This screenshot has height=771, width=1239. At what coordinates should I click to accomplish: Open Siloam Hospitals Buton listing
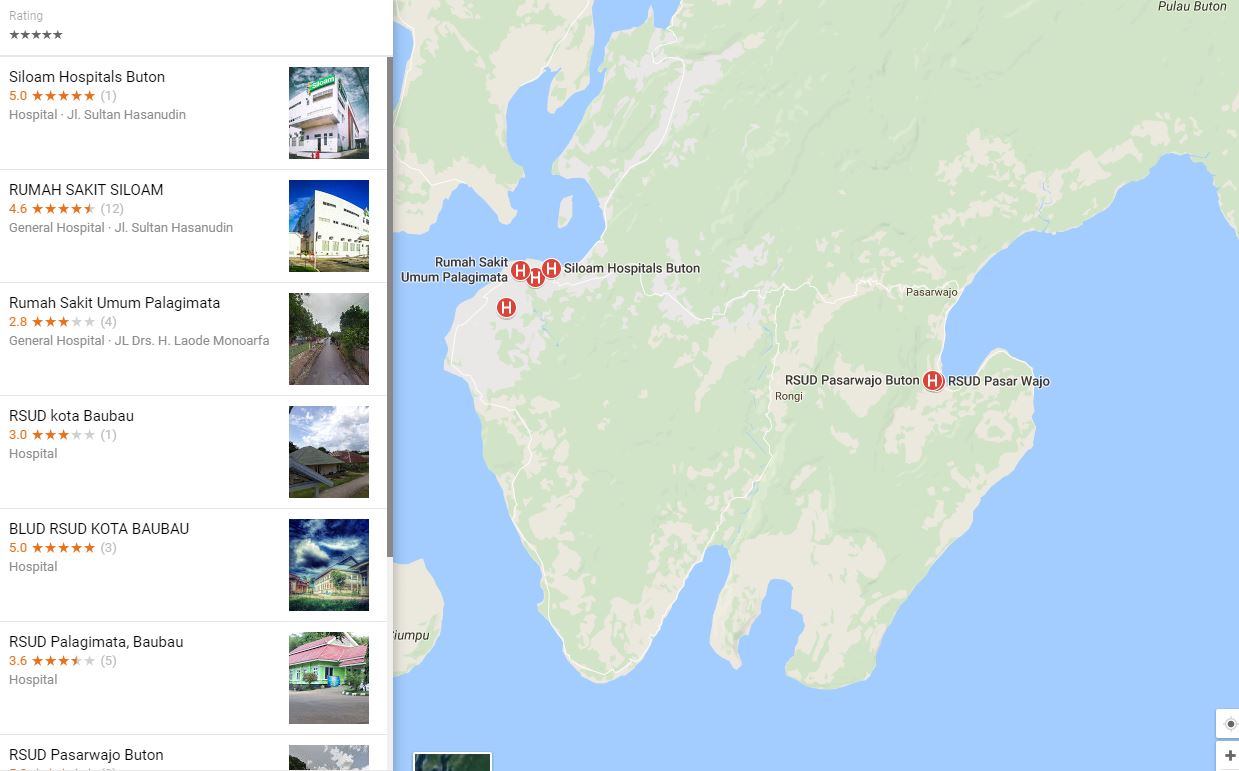click(x=193, y=113)
